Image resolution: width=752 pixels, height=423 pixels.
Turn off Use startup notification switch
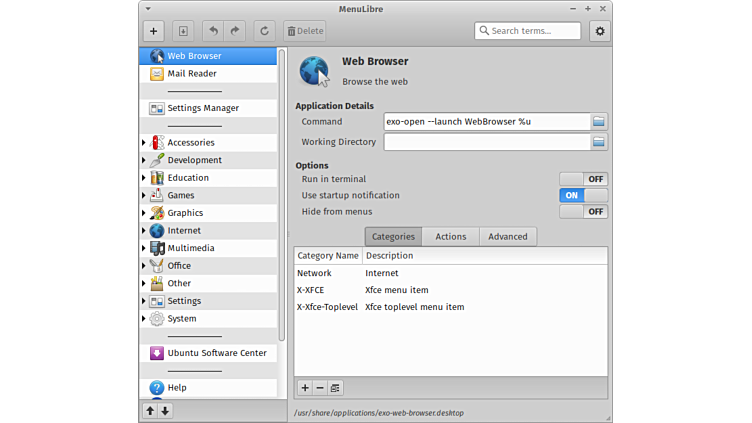click(x=583, y=195)
